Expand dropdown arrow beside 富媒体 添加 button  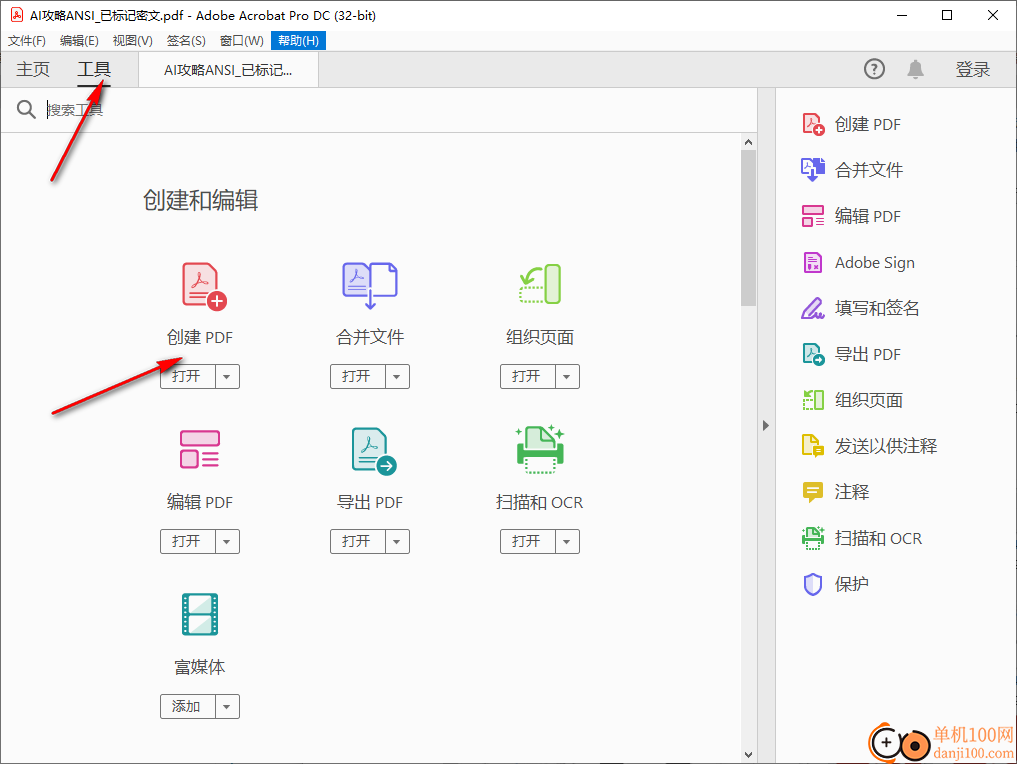click(x=227, y=706)
